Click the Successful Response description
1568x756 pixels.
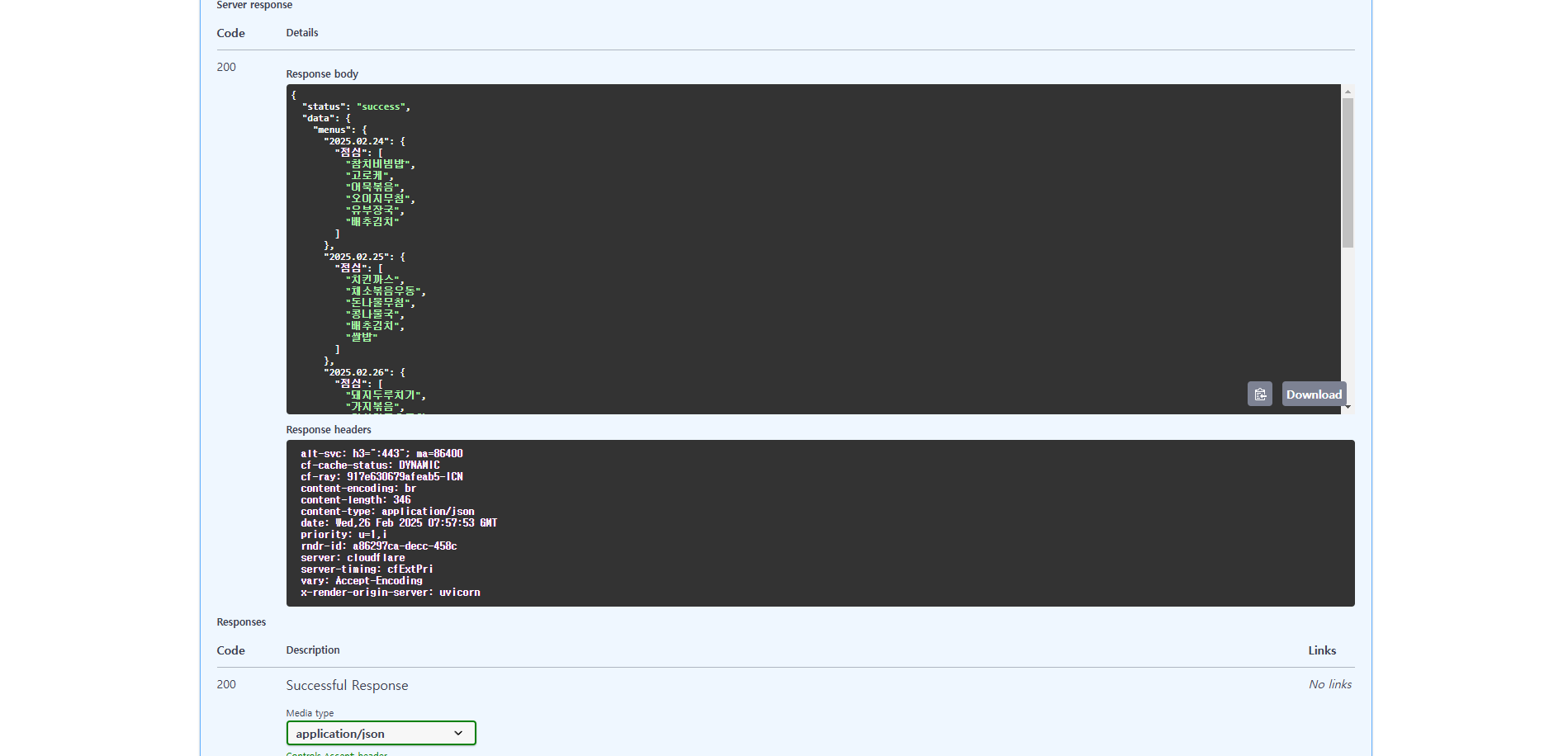[347, 685]
